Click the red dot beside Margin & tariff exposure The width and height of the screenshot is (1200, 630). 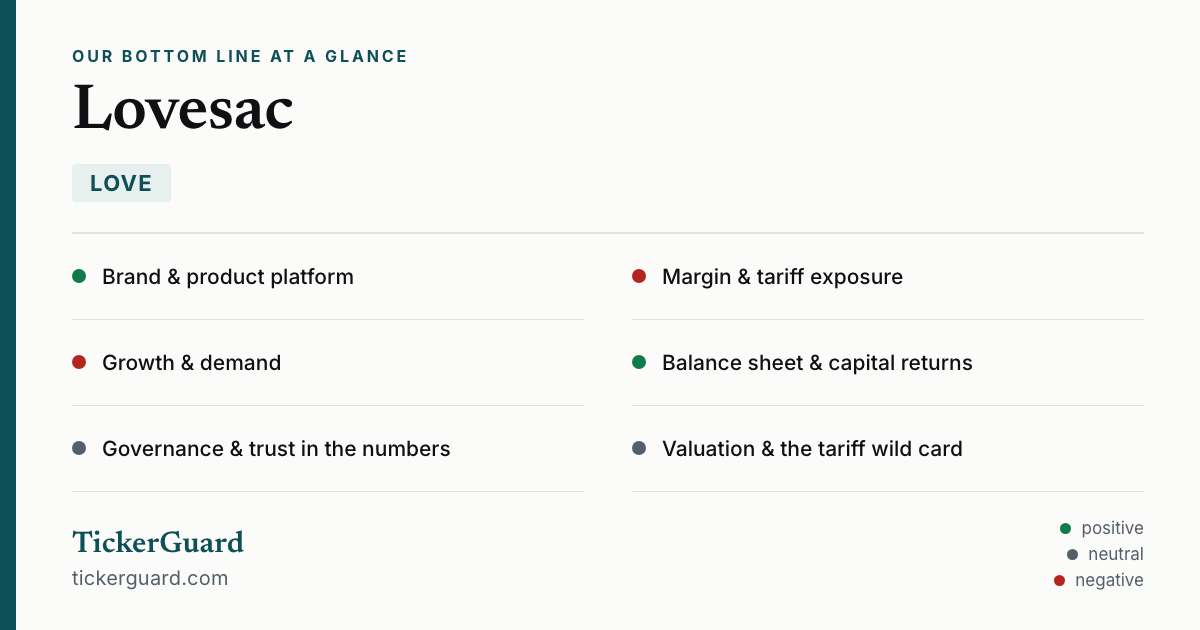pos(639,276)
